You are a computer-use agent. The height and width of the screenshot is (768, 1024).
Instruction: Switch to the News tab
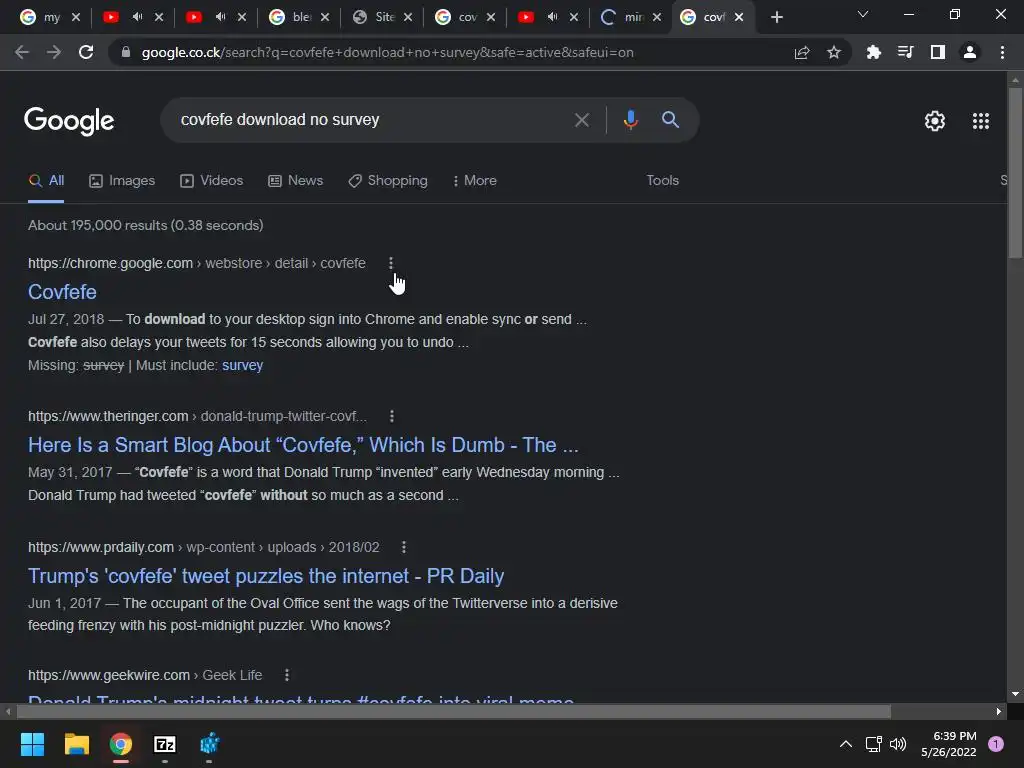tap(295, 181)
